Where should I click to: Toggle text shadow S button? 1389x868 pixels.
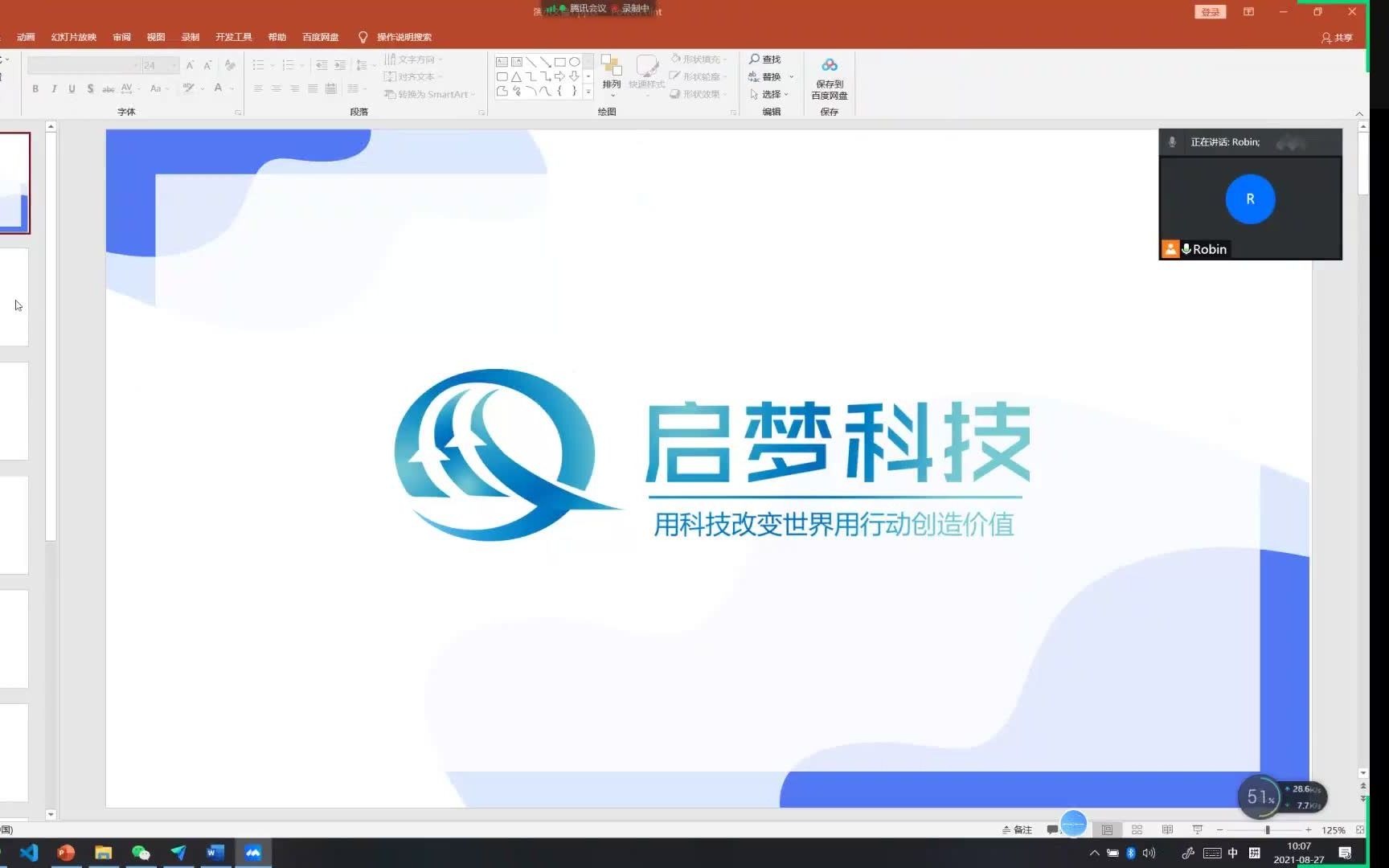(x=90, y=88)
